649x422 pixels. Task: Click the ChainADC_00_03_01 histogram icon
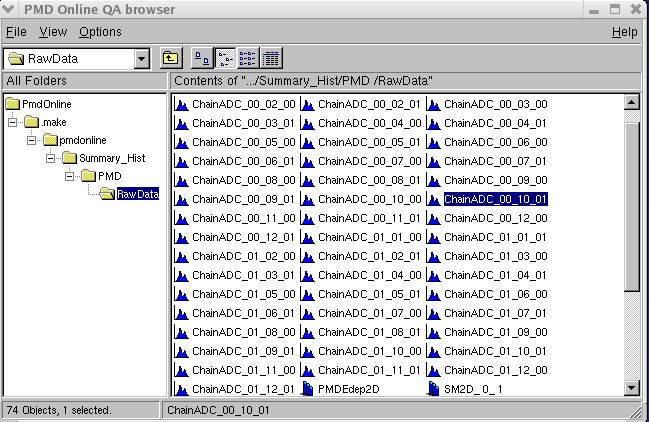181,124
